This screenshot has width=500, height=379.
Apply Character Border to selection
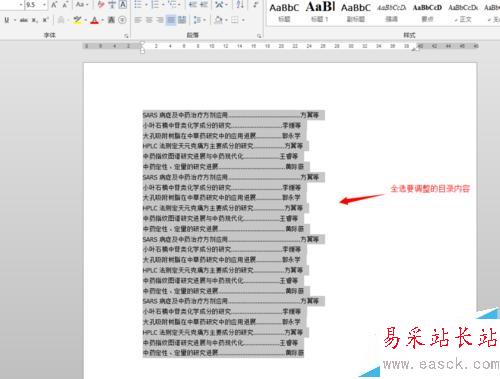(123, 5)
